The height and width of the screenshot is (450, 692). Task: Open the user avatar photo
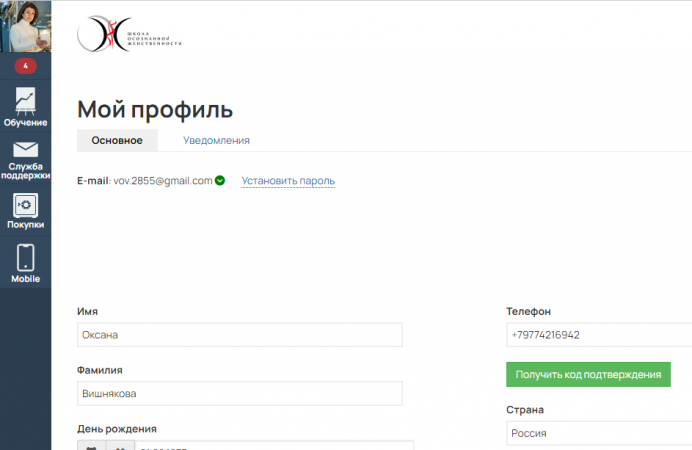26,26
